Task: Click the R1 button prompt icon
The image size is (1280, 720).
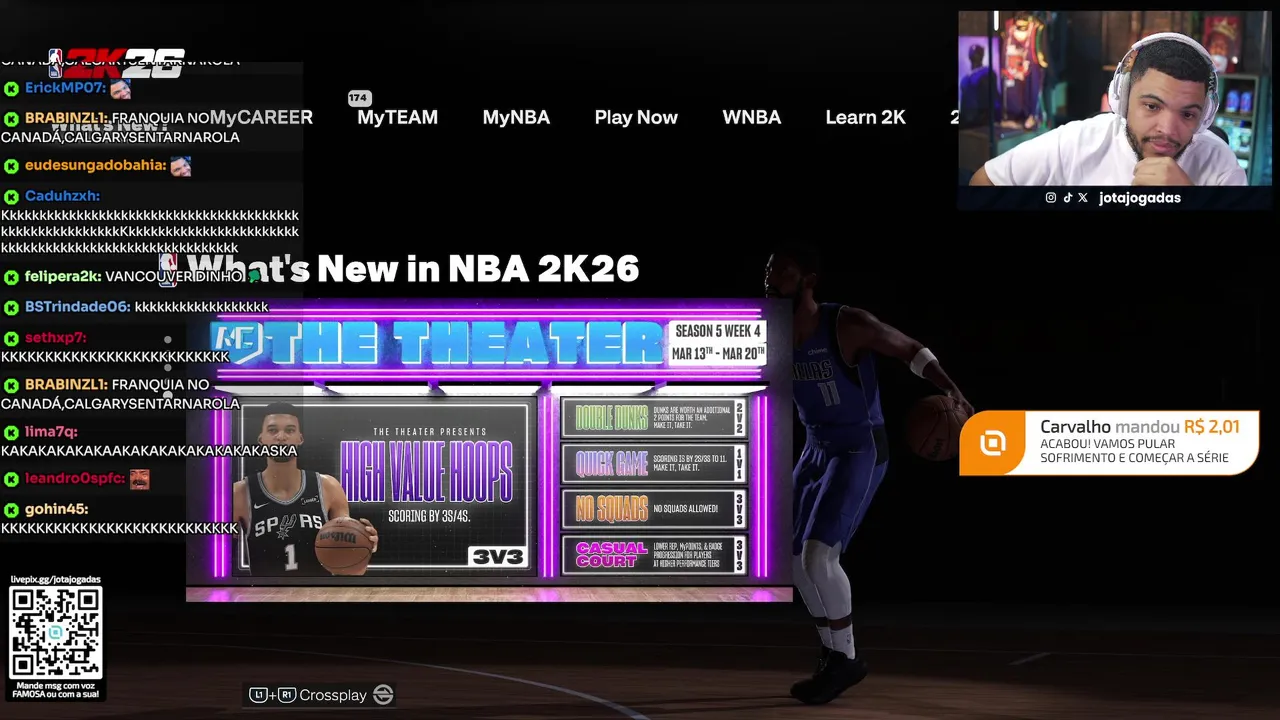Action: (x=287, y=695)
